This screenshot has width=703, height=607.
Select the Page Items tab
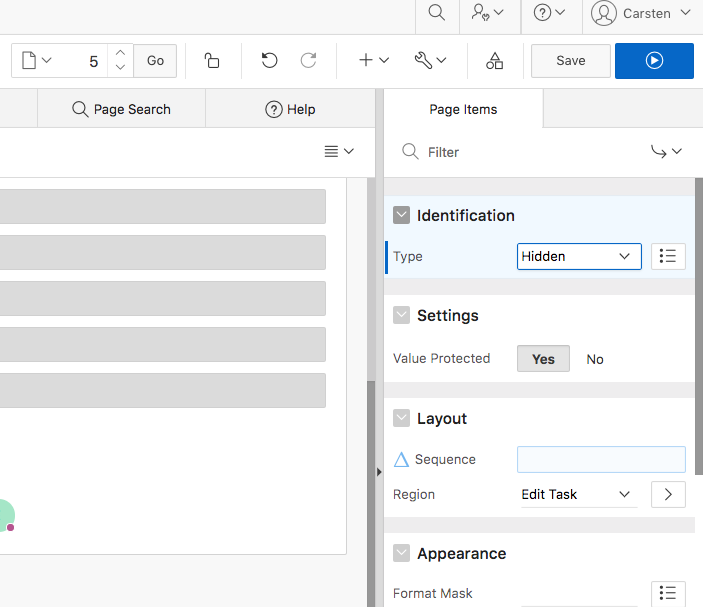pyautogui.click(x=463, y=109)
